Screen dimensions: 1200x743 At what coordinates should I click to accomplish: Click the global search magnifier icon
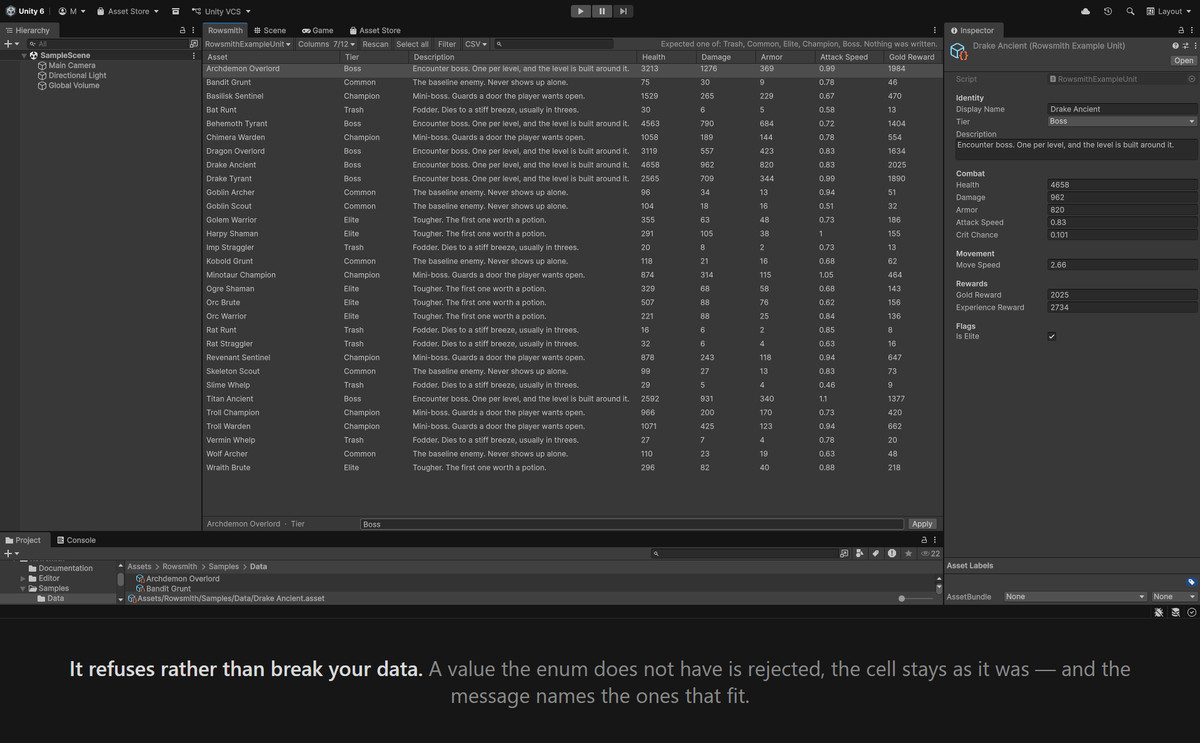click(x=1130, y=11)
